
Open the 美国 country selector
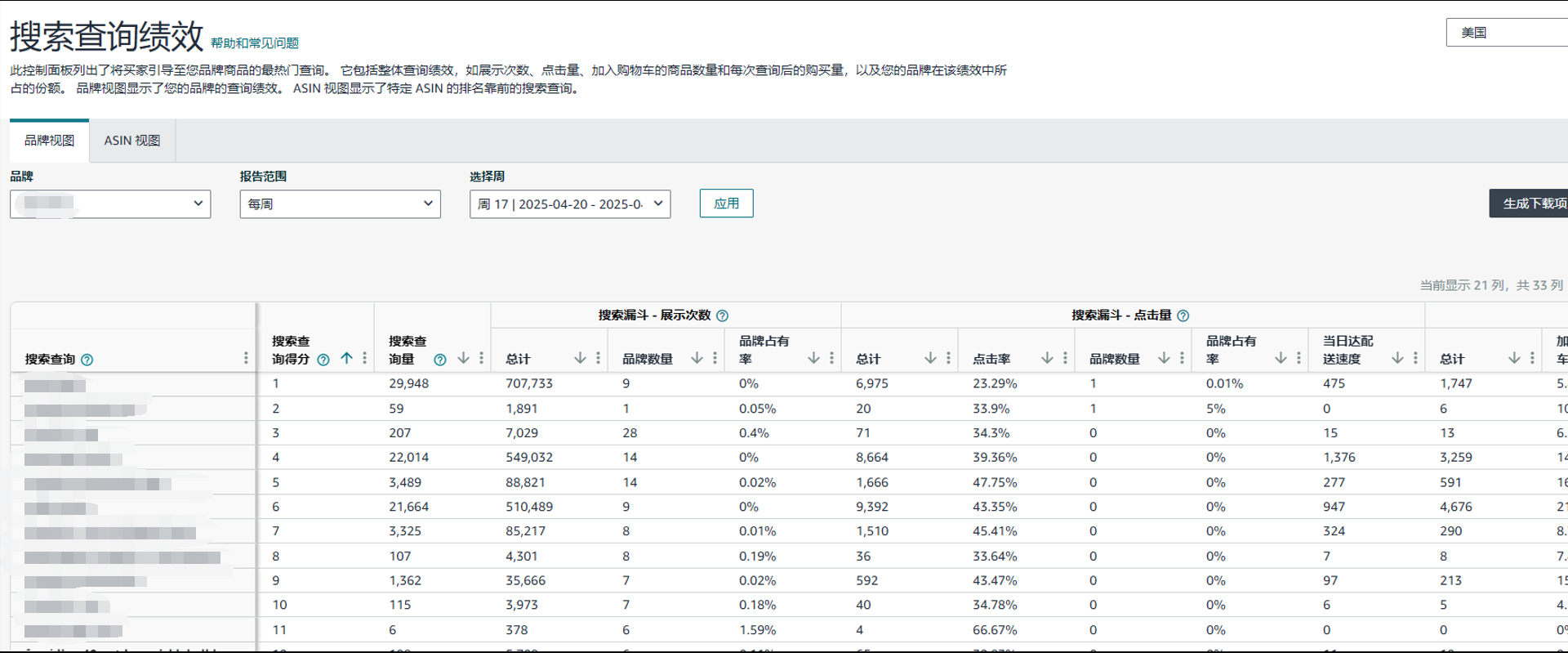(1505, 33)
